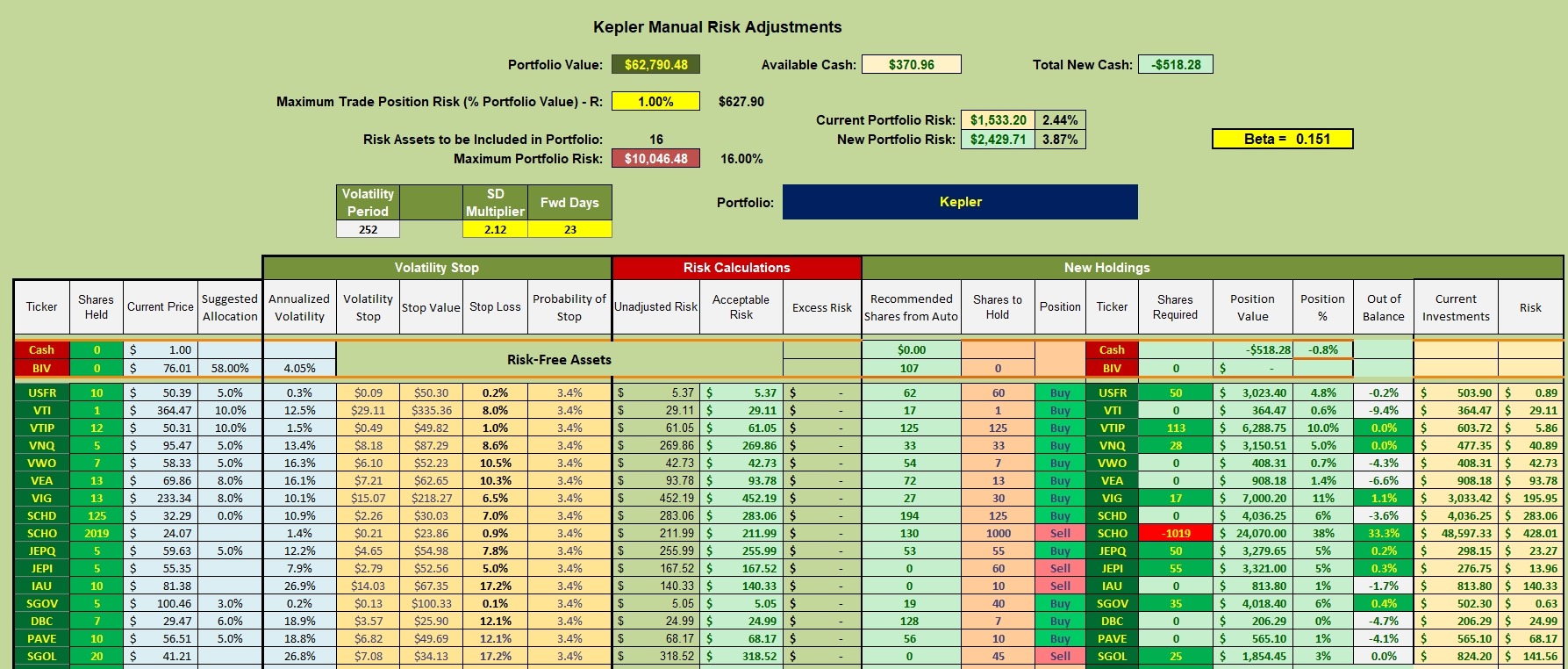Screen dimensions: 1568x669
Task: Select the red -1019 shares required cell
Action: tap(1175, 533)
